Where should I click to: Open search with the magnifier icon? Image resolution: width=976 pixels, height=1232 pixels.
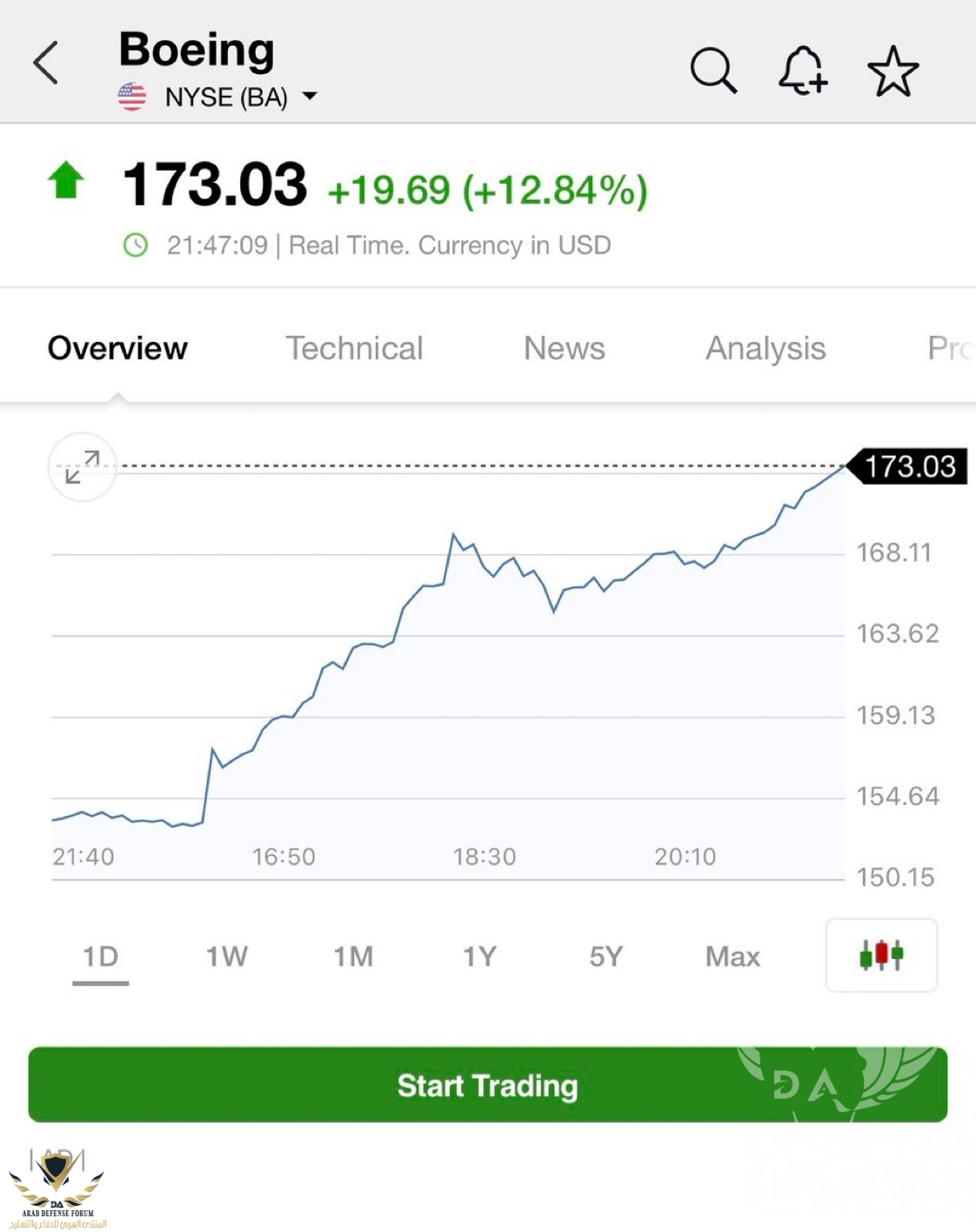coord(714,70)
